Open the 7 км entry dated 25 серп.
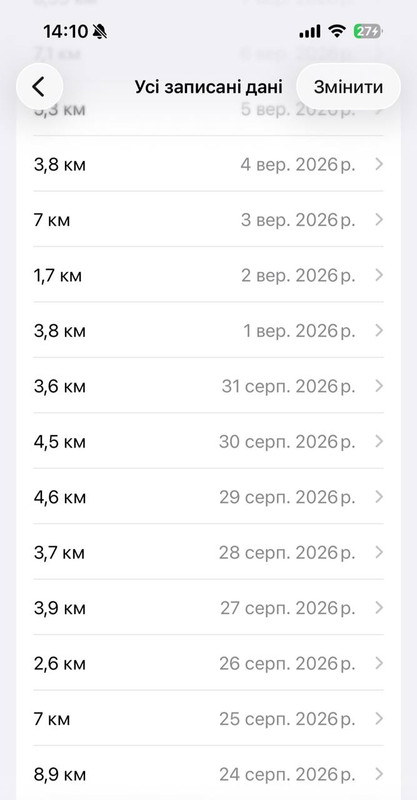This screenshot has width=417, height=800. pos(208,719)
